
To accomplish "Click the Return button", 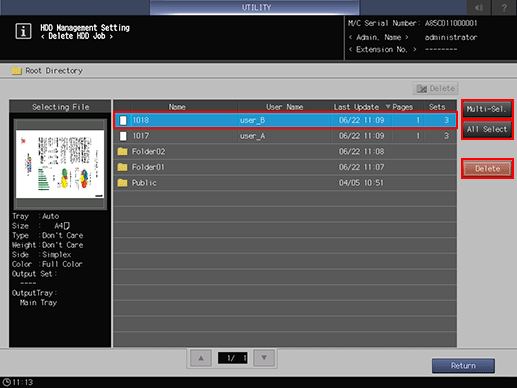I will pos(463,366).
